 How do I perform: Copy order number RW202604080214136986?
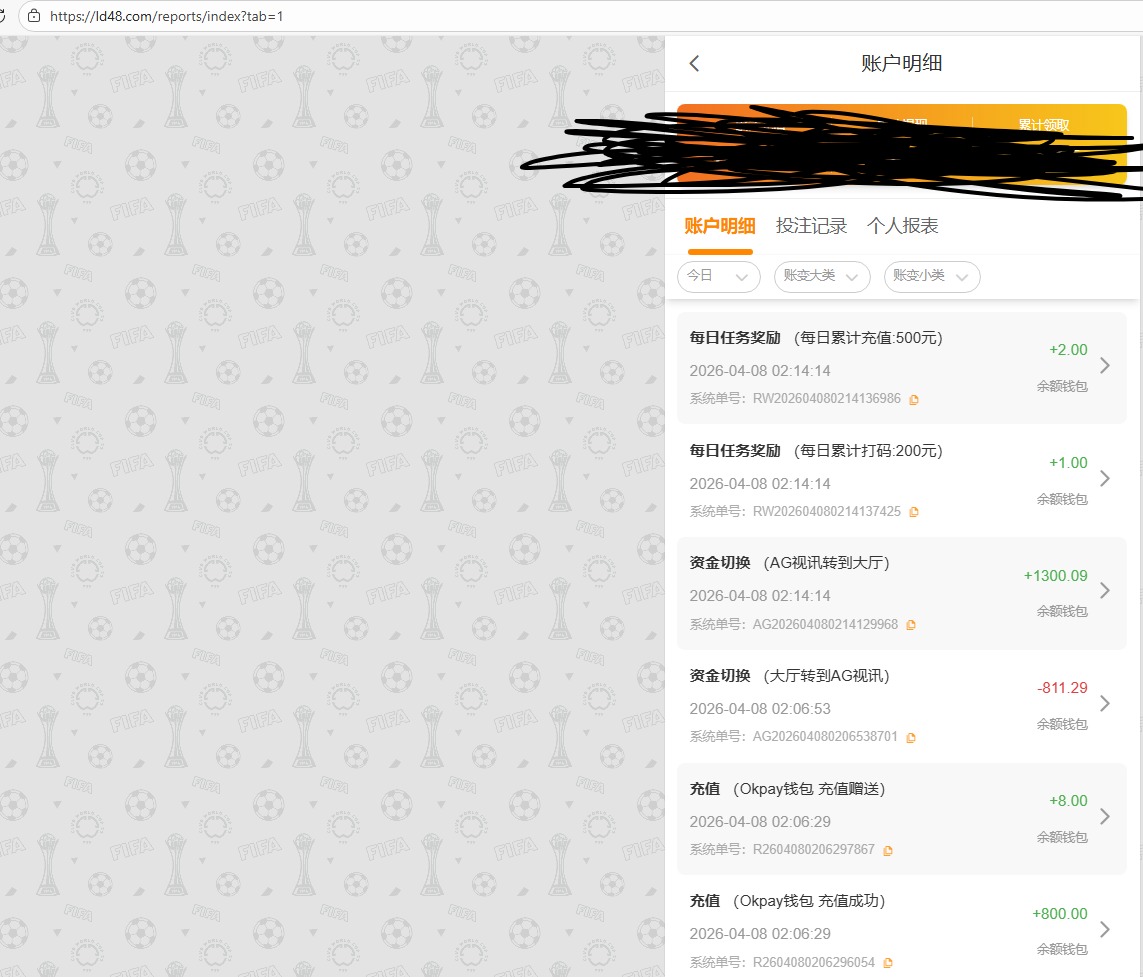point(914,399)
